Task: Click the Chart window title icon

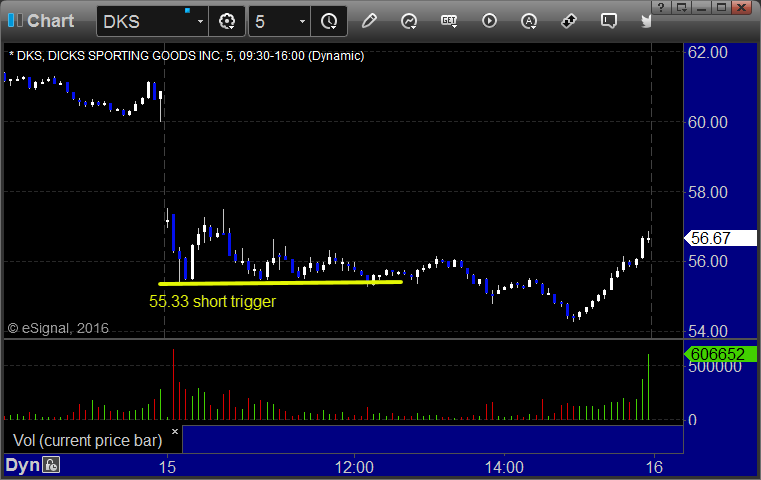Action: pos(15,20)
